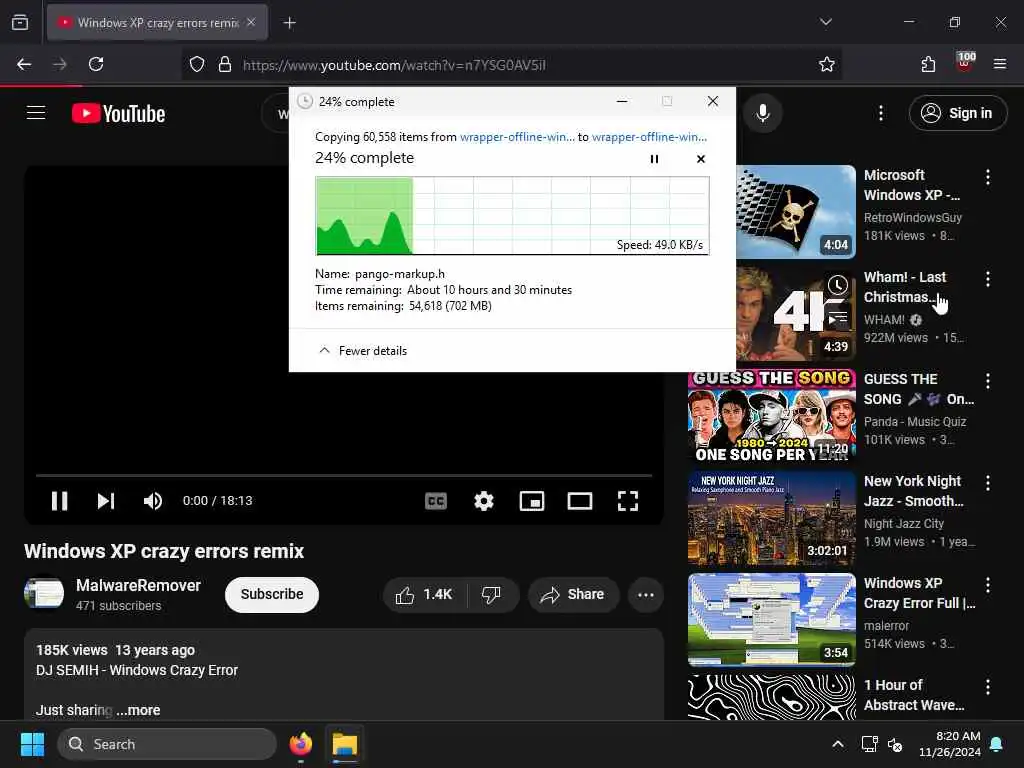
Task: Switch to miniplayer mode
Action: tap(532, 501)
